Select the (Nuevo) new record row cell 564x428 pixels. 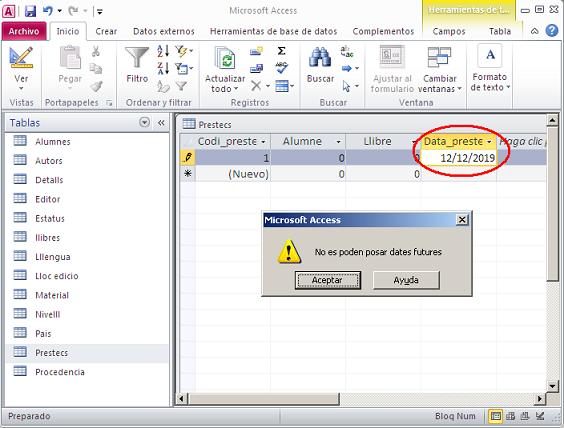[233, 174]
